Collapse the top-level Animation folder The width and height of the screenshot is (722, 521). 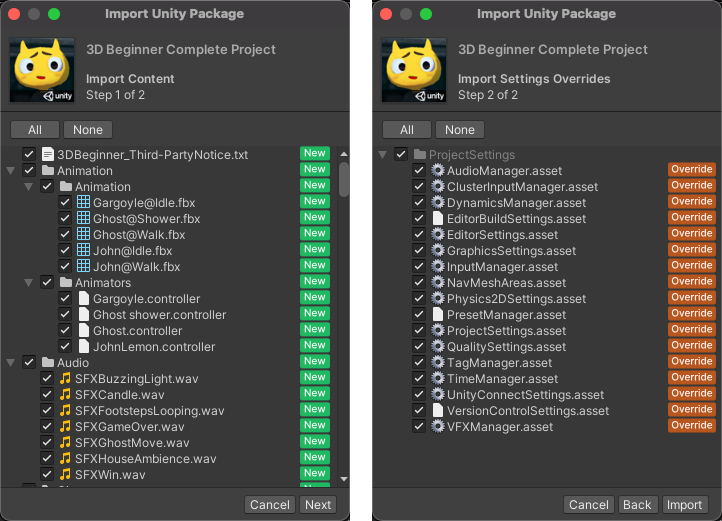click(11, 171)
